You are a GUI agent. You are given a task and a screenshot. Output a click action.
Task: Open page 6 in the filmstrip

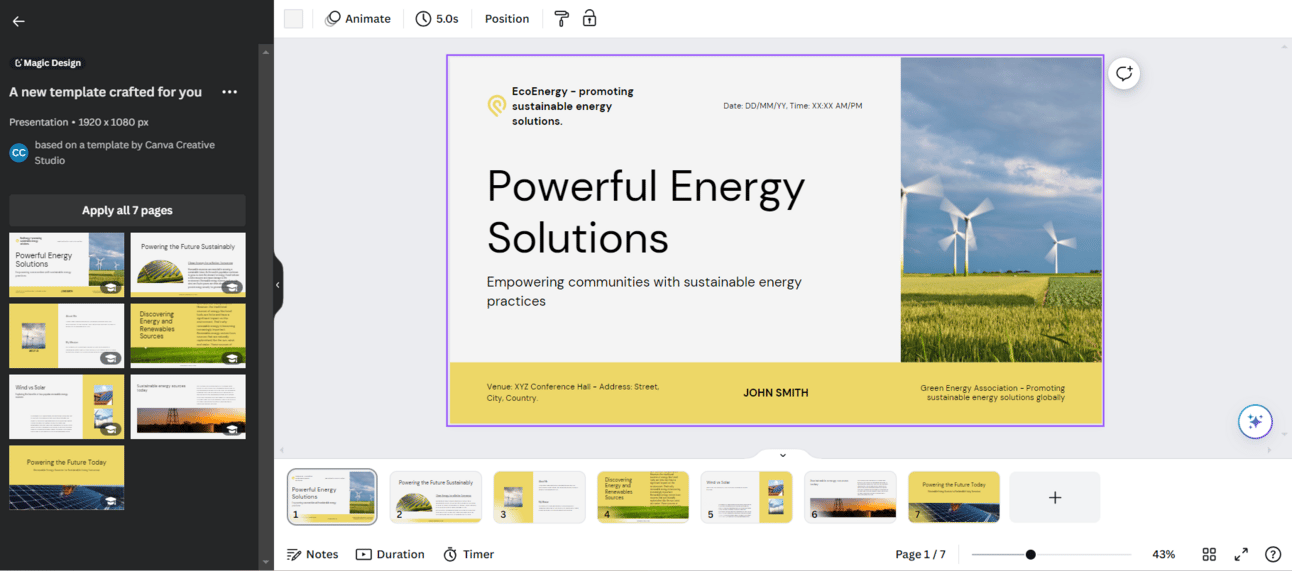point(850,497)
